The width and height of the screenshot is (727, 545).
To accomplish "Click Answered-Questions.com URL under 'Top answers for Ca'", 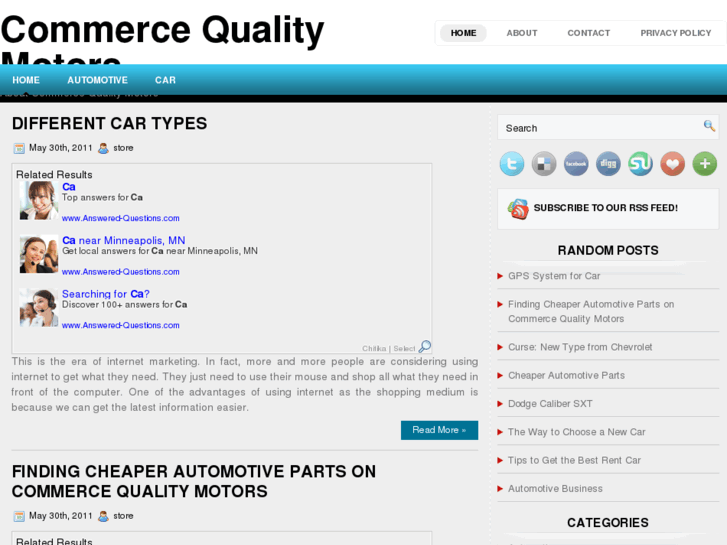I will tap(121, 218).
